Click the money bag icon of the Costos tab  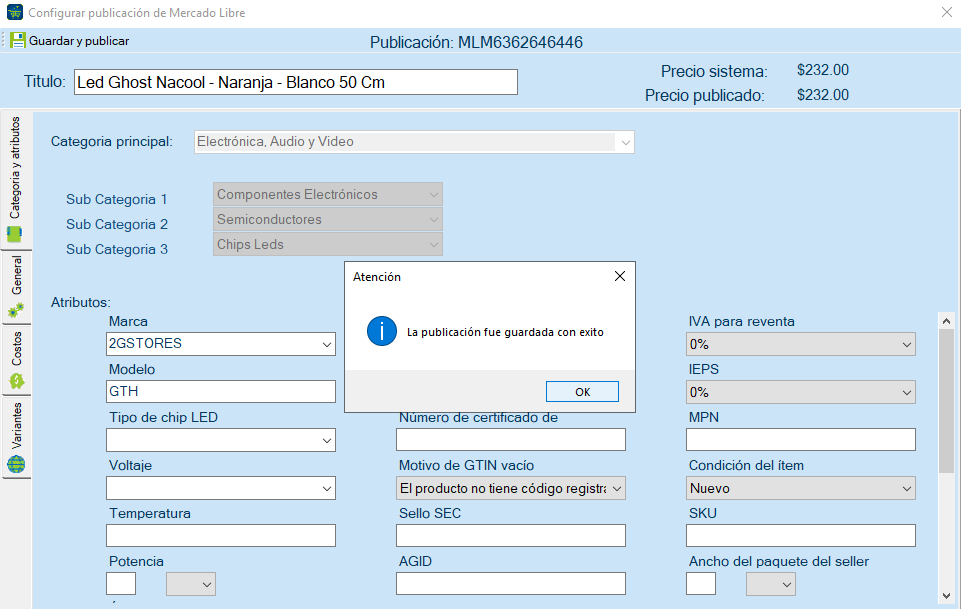[x=17, y=381]
